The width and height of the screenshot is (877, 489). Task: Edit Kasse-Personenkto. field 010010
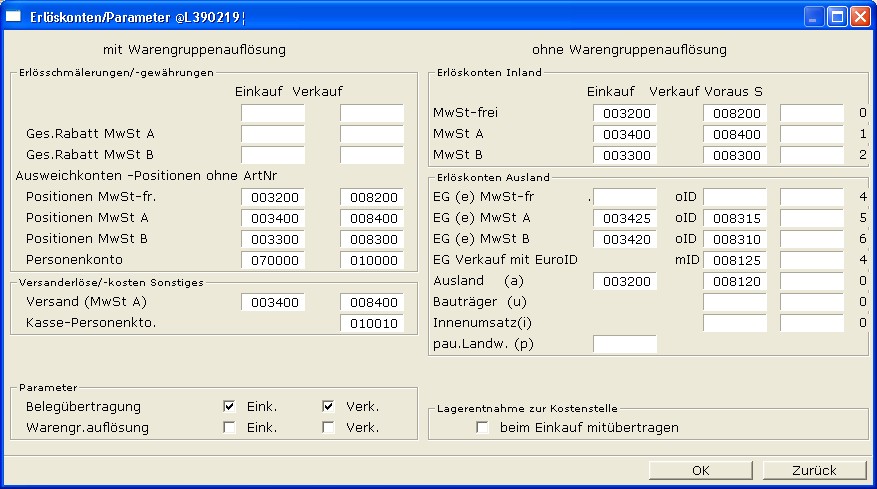click(371, 323)
